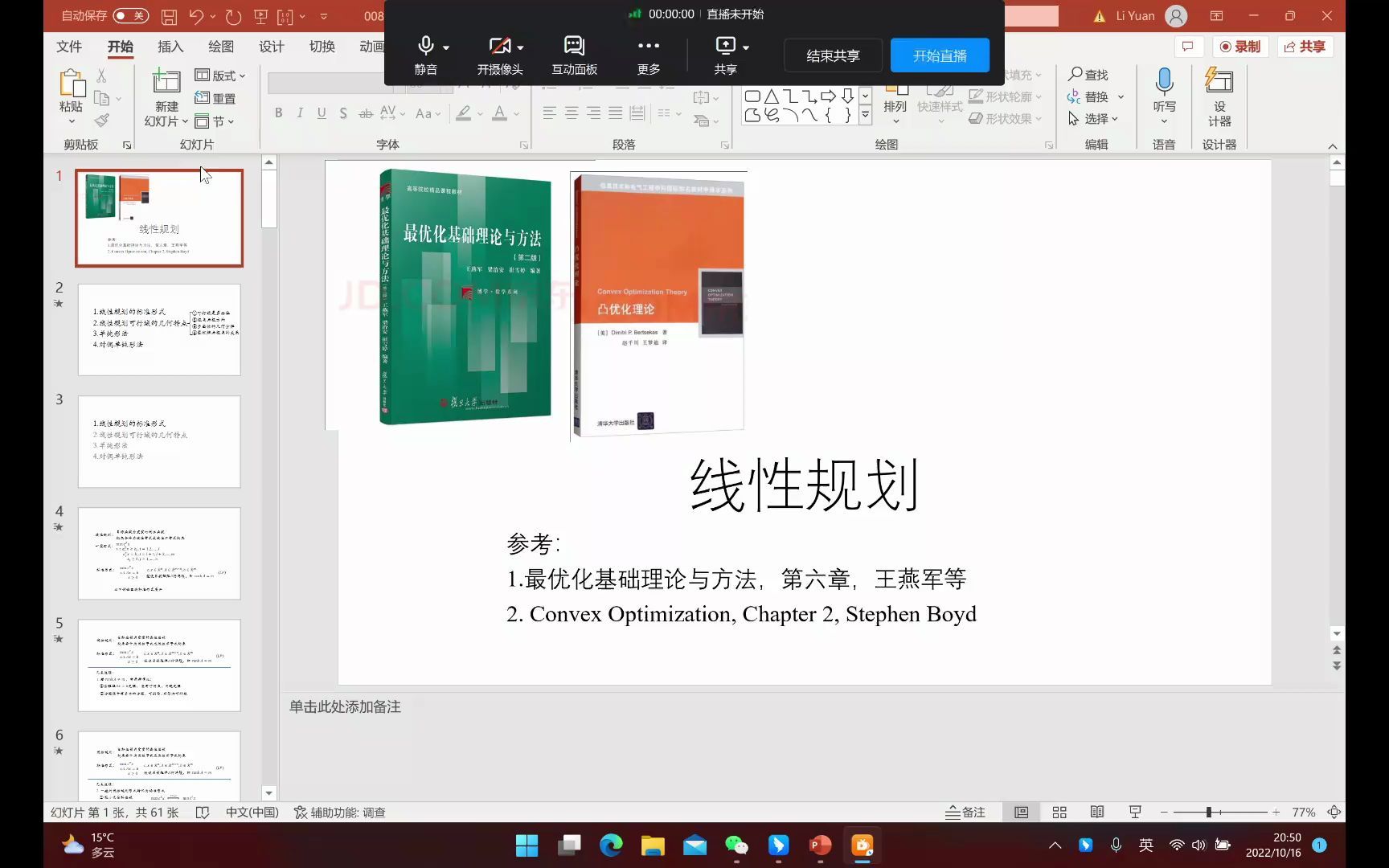Click 结束共享 to stop sharing
The width and height of the screenshot is (1389, 868).
coord(833,55)
